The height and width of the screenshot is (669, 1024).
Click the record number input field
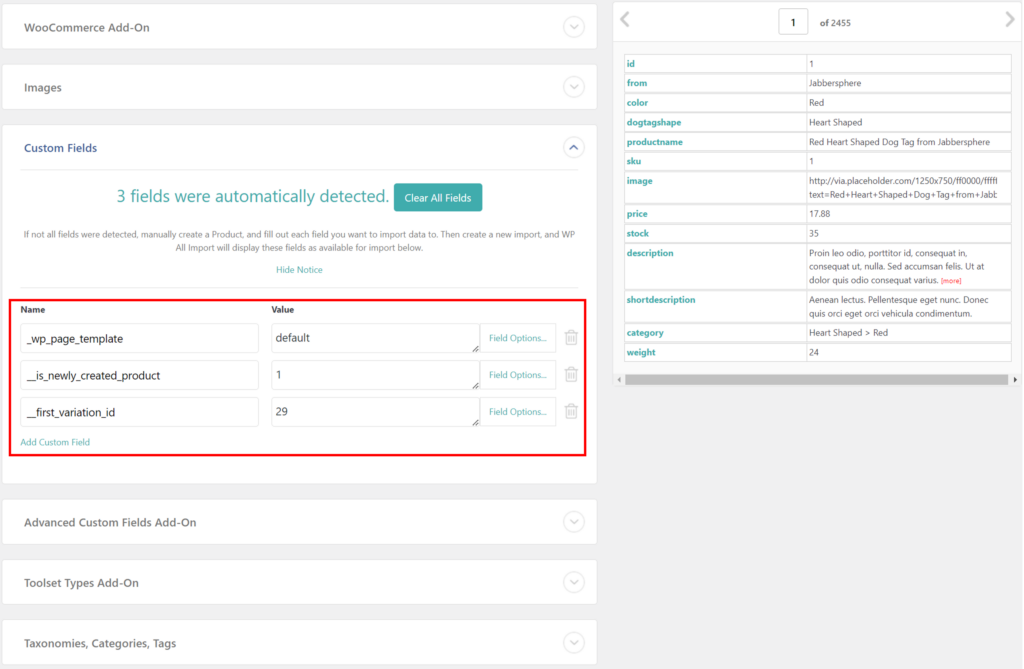[793, 20]
